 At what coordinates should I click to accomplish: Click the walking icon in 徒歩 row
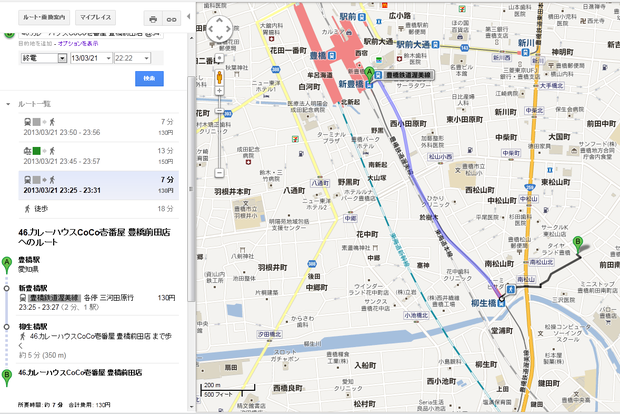(27, 208)
